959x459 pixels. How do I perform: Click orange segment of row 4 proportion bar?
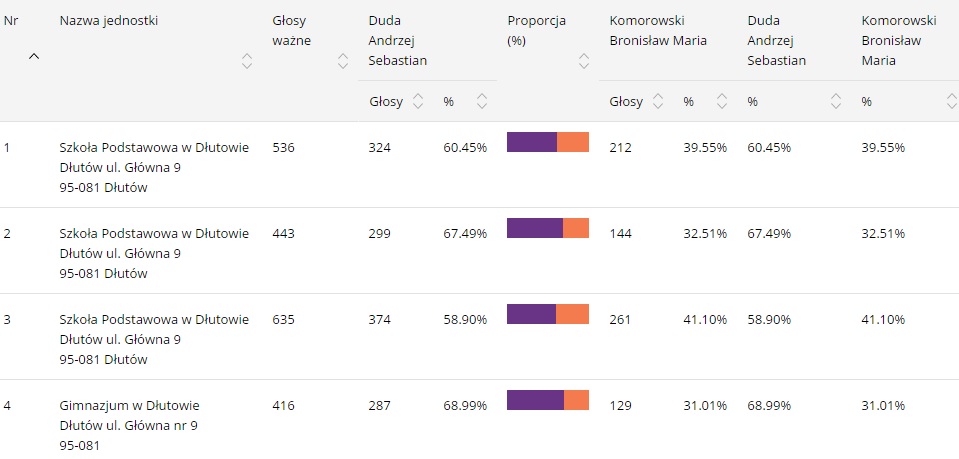(576, 400)
